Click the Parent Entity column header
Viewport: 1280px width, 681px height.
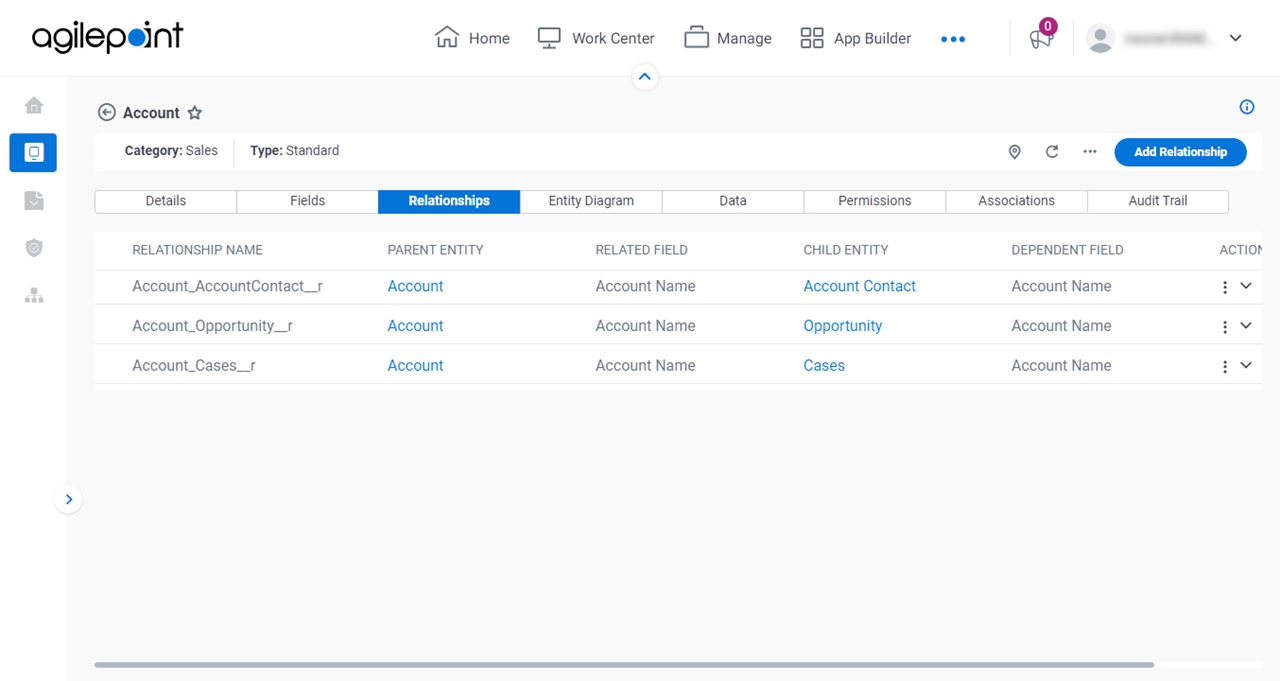coord(435,250)
